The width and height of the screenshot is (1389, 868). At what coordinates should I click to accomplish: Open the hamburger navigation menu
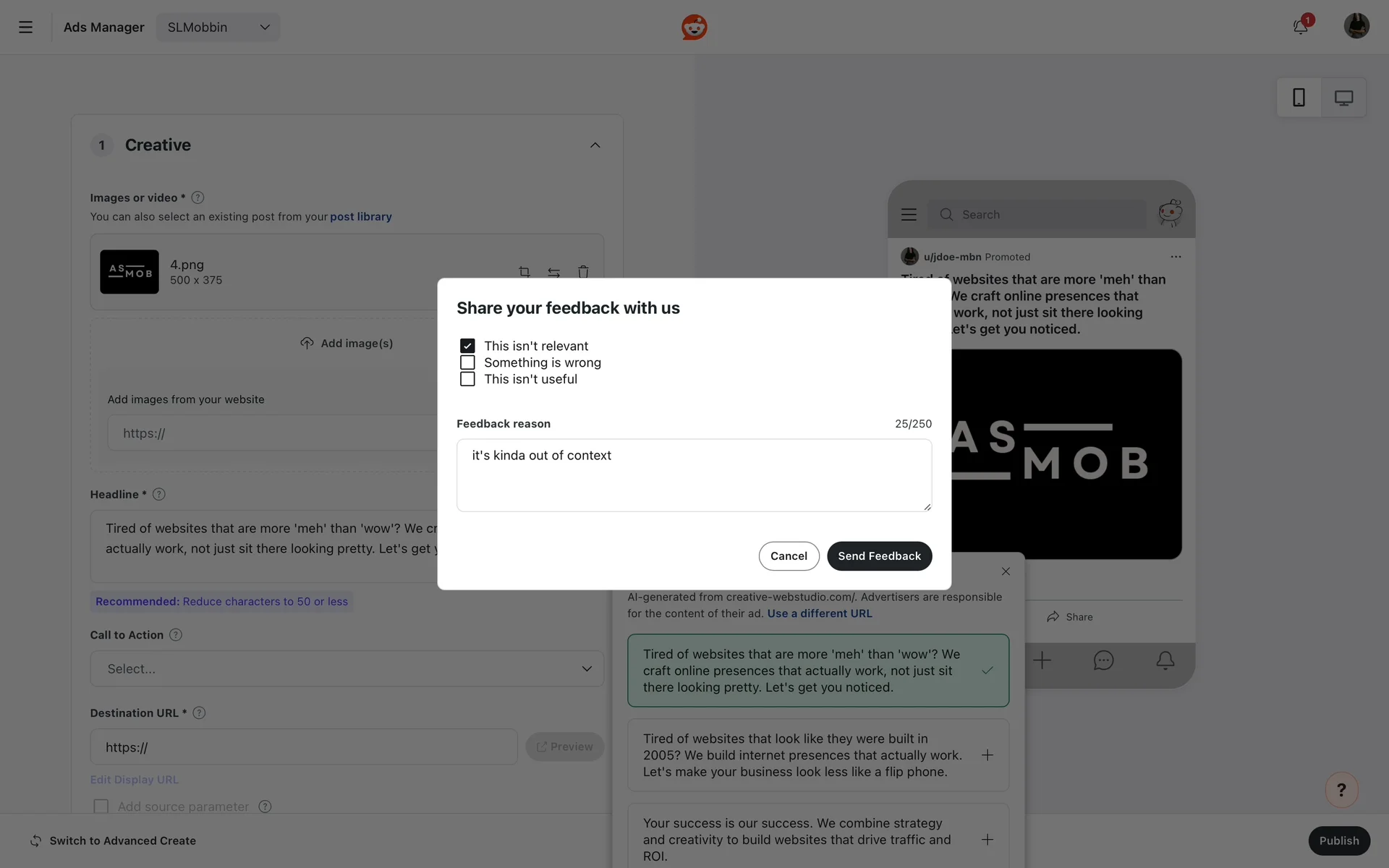25,27
